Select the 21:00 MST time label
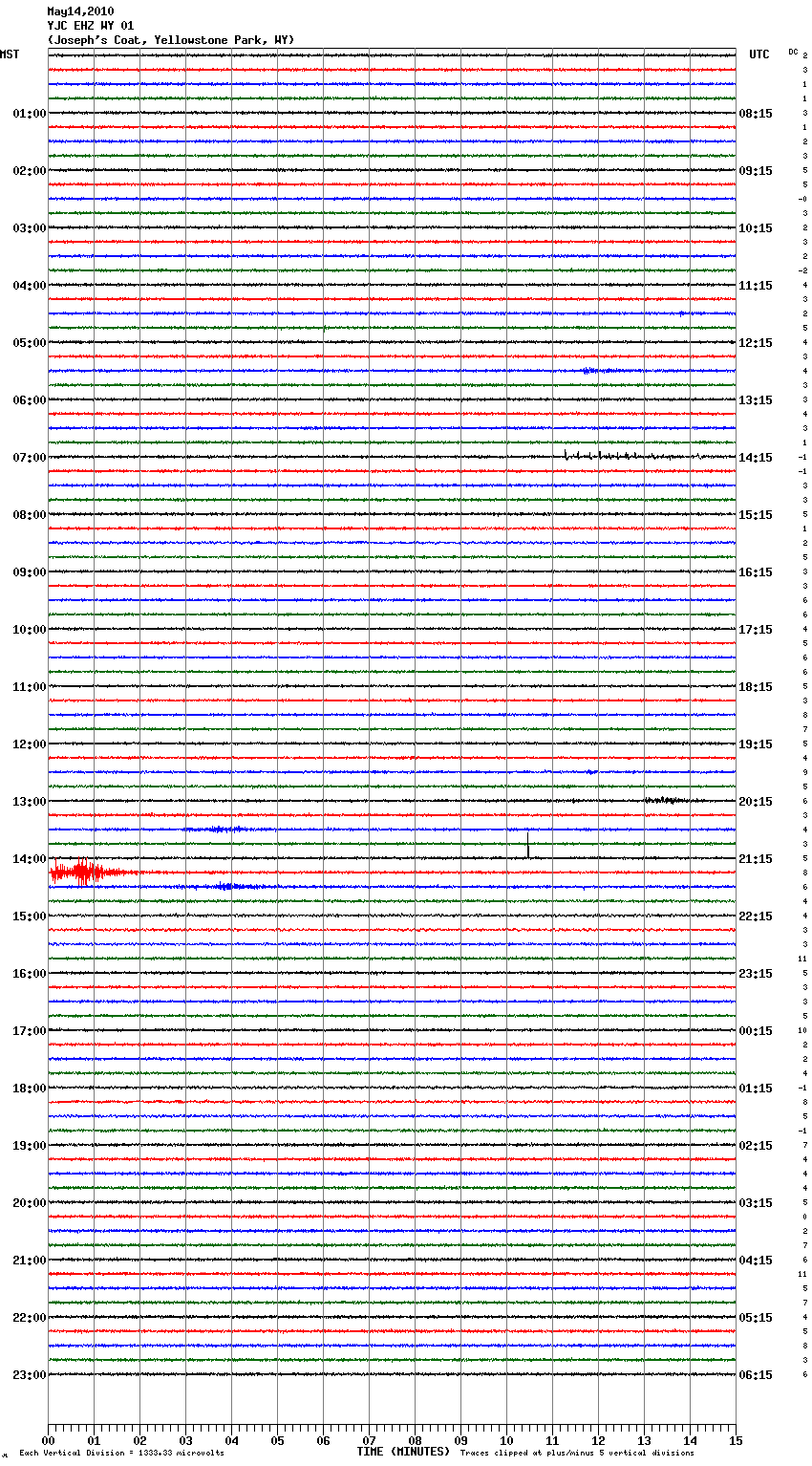812x1466 pixels. coord(30,1261)
